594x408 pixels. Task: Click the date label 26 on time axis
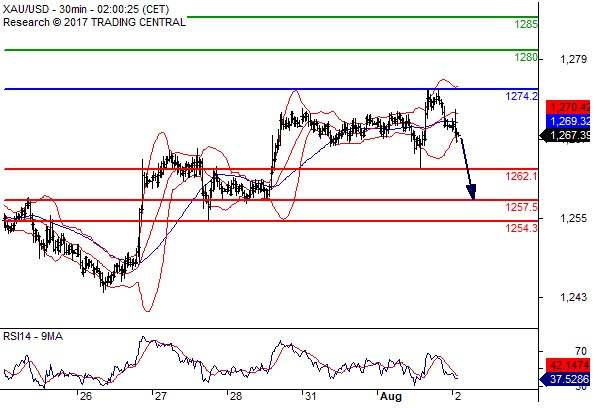click(x=86, y=397)
